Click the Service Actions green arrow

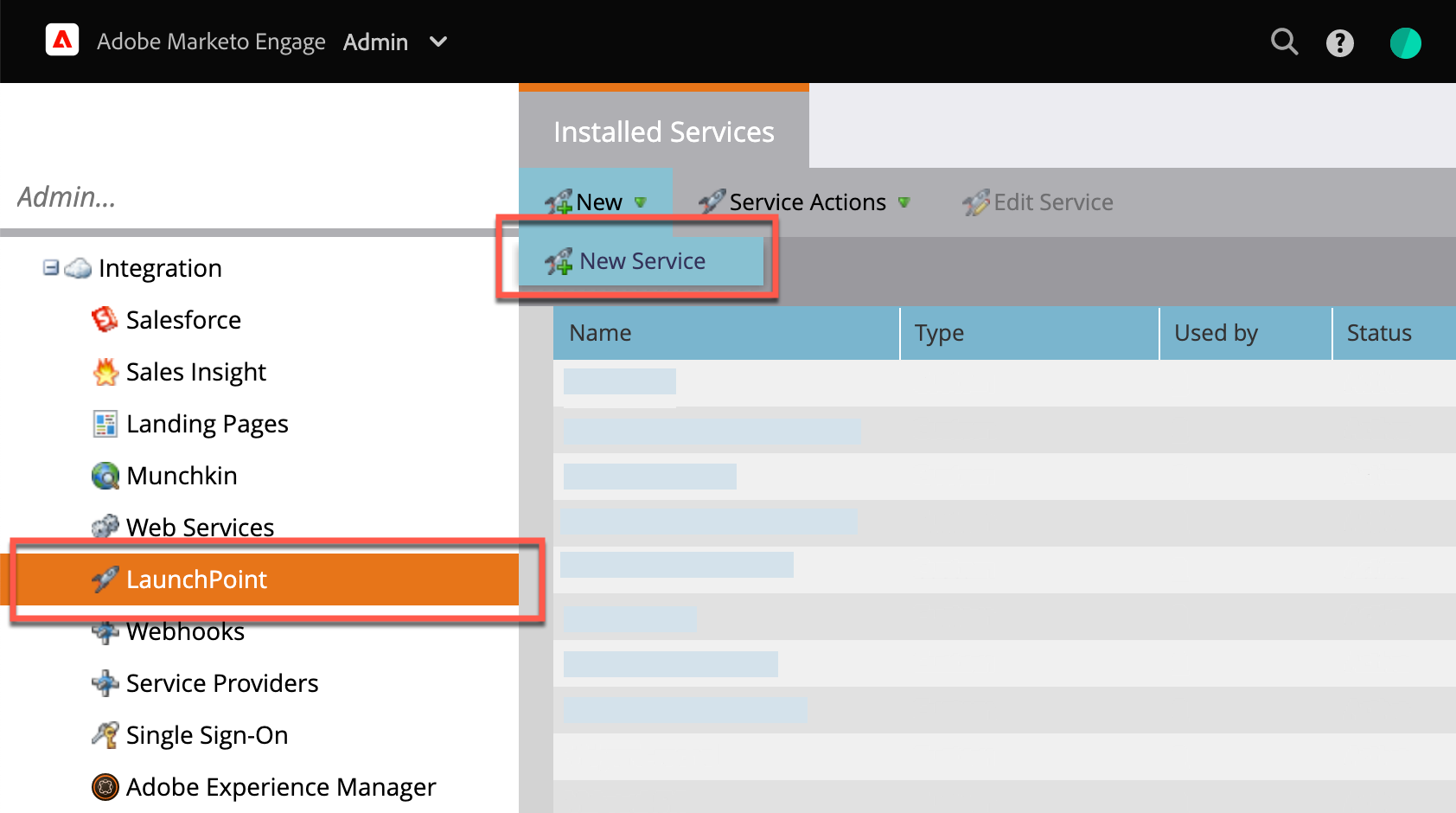(904, 202)
